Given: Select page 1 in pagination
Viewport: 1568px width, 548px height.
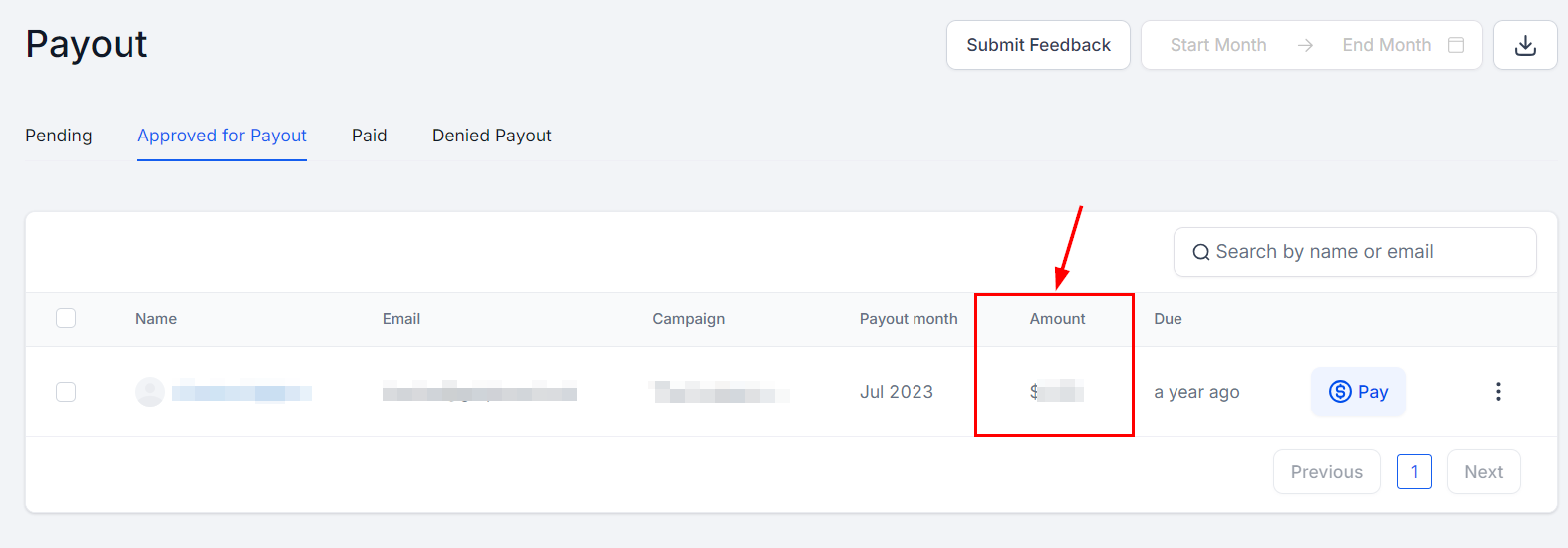Looking at the screenshot, I should tap(1413, 472).
